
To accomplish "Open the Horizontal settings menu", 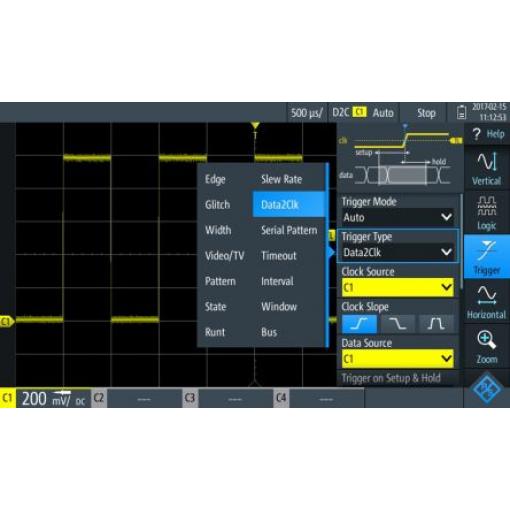I will (487, 301).
